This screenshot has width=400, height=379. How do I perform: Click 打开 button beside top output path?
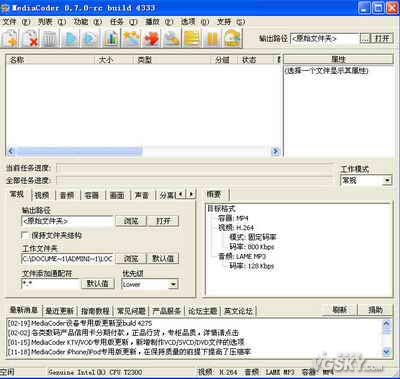[x=382, y=38]
